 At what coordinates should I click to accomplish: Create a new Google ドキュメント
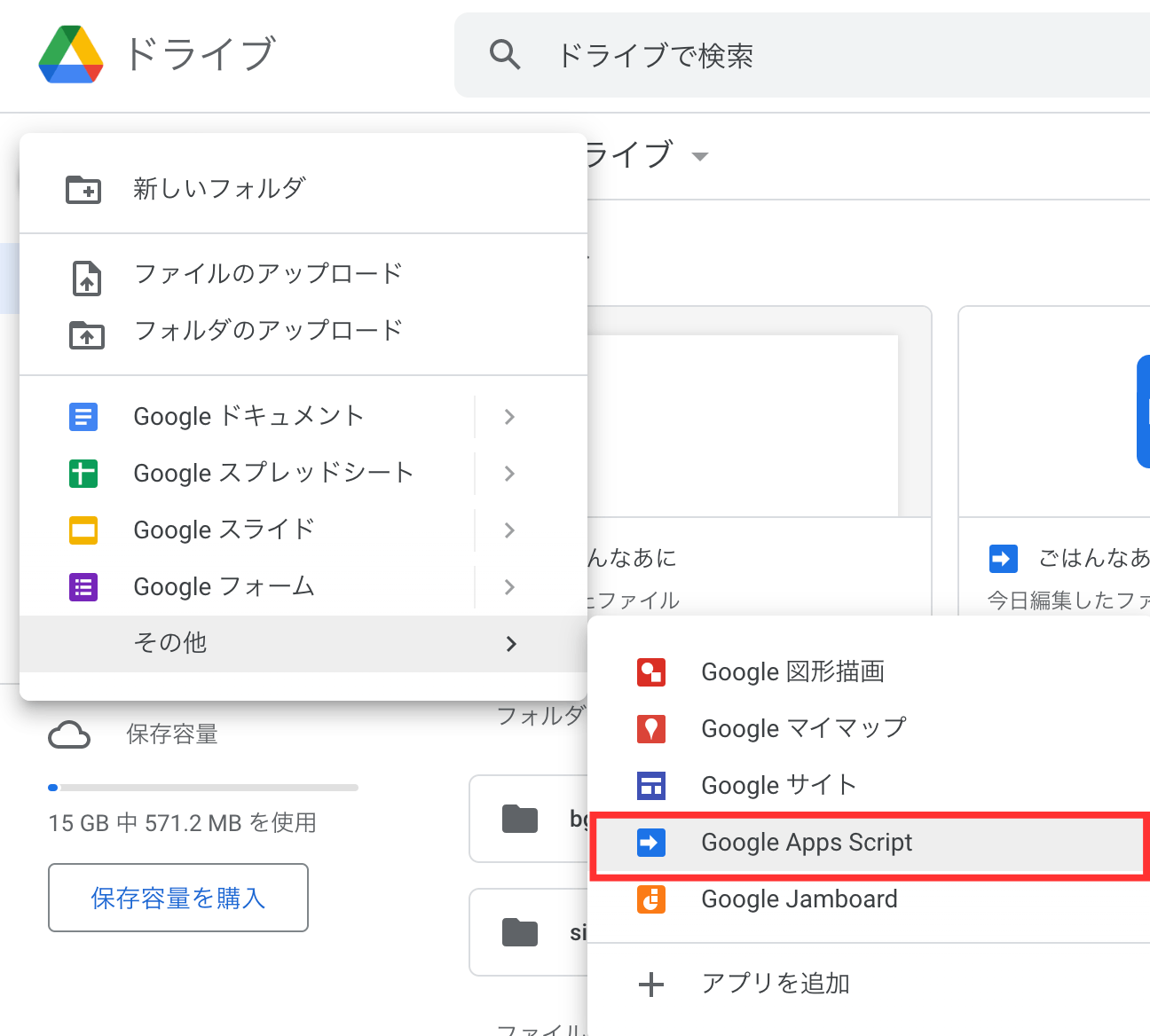[248, 416]
